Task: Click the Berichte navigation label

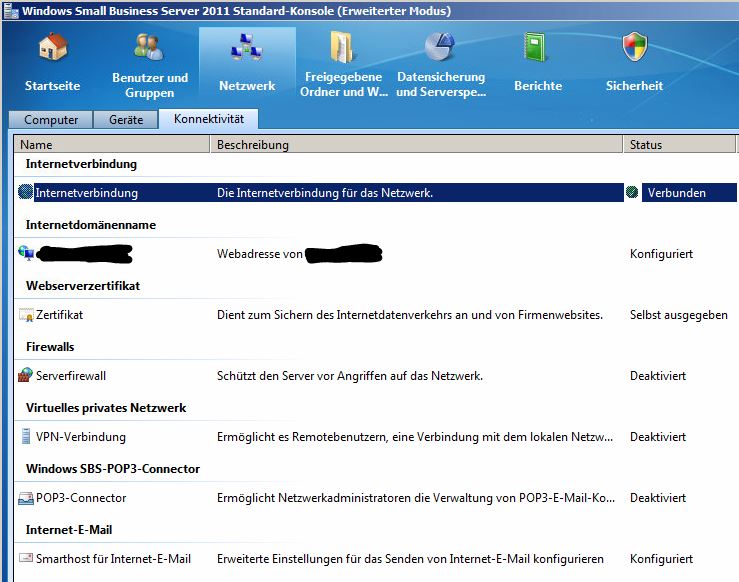Action: pyautogui.click(x=538, y=86)
